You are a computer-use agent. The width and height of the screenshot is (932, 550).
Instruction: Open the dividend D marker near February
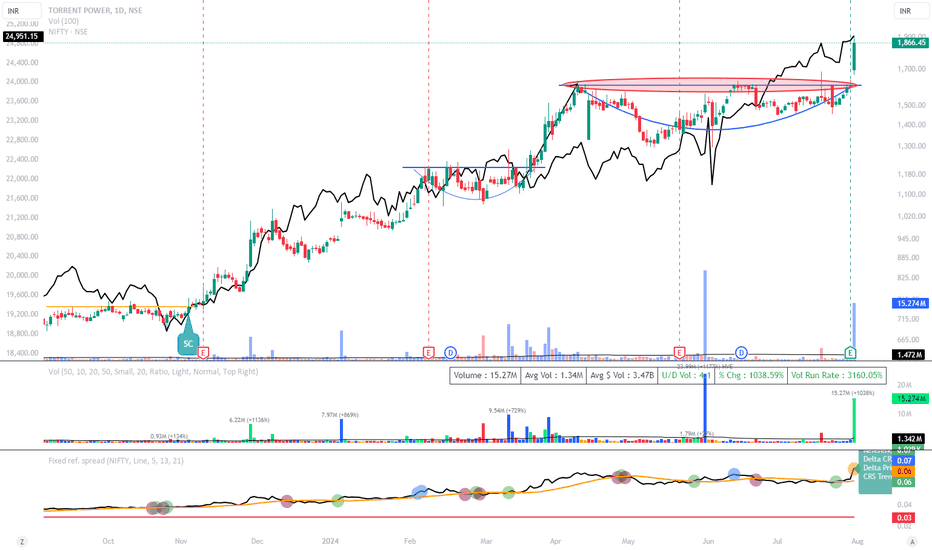point(451,353)
